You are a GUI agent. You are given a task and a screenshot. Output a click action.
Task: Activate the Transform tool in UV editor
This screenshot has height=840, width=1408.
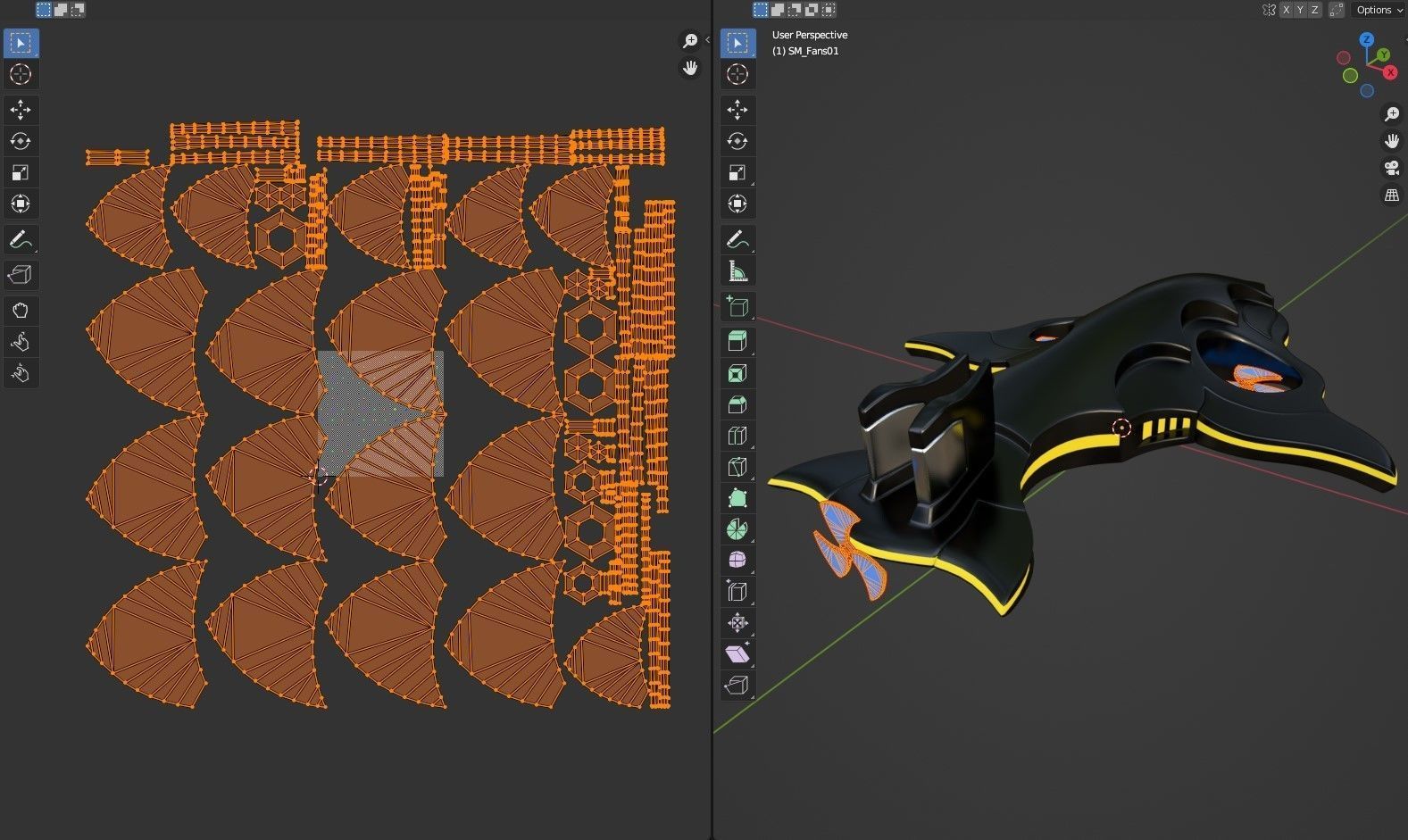click(21, 204)
